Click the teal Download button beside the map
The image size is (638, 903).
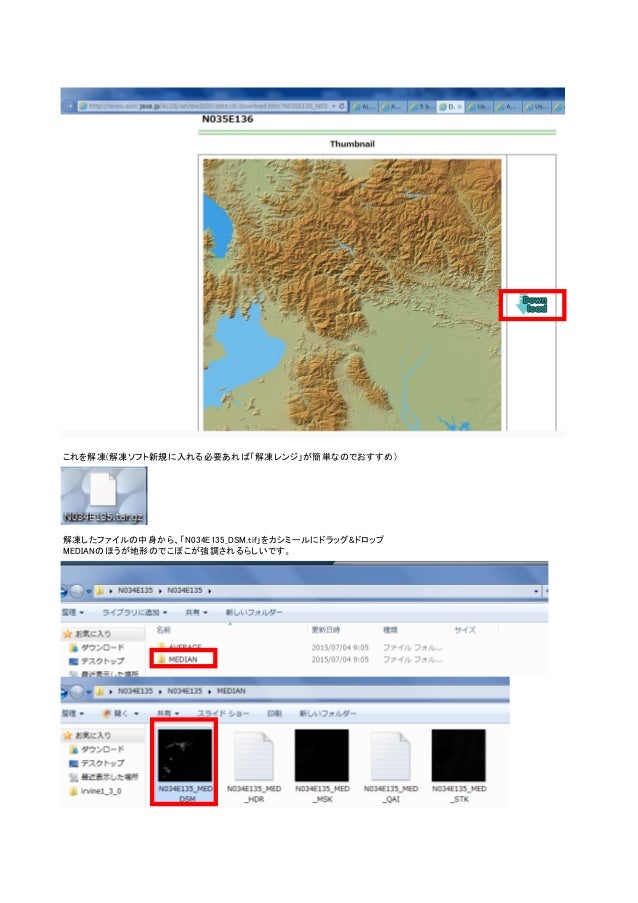pyautogui.click(x=533, y=305)
